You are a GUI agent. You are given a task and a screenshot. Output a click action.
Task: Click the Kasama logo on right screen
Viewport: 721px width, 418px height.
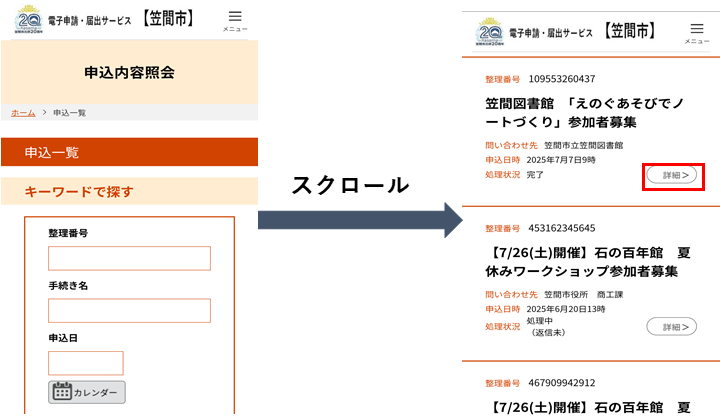(x=490, y=32)
